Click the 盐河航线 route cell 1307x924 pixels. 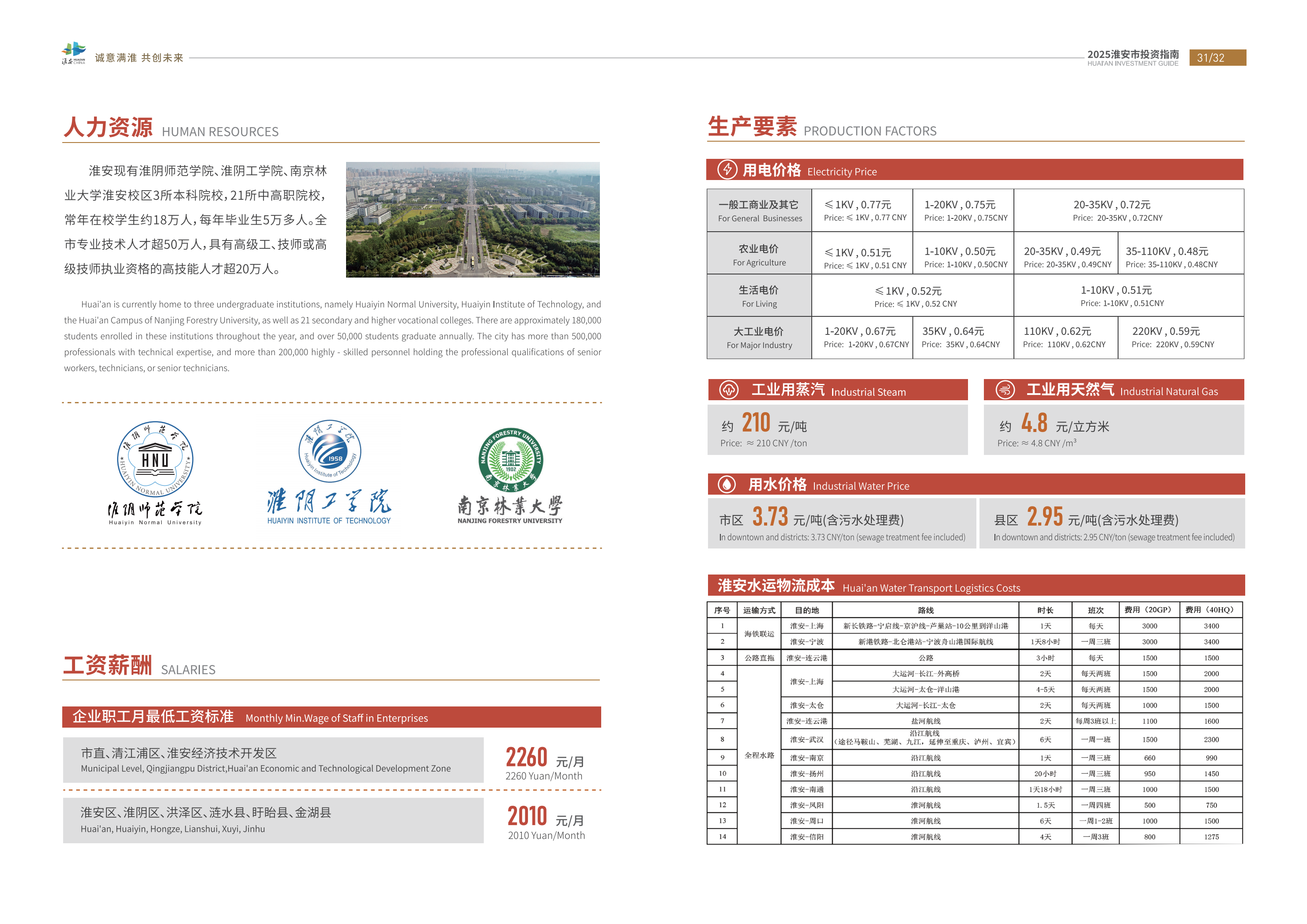pyautogui.click(x=926, y=721)
